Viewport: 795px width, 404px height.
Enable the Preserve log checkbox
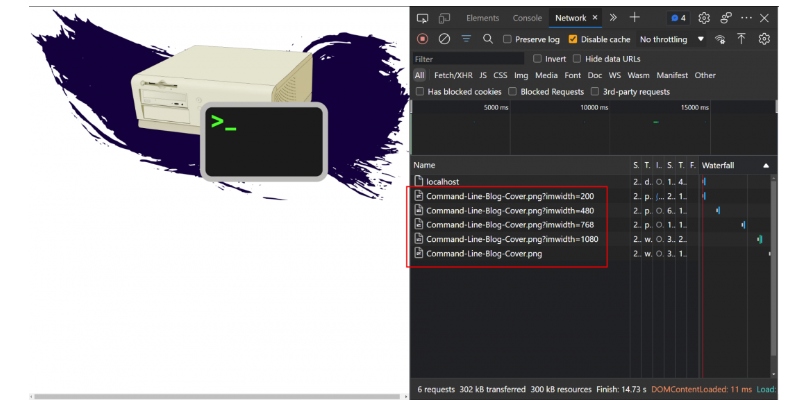coord(507,40)
